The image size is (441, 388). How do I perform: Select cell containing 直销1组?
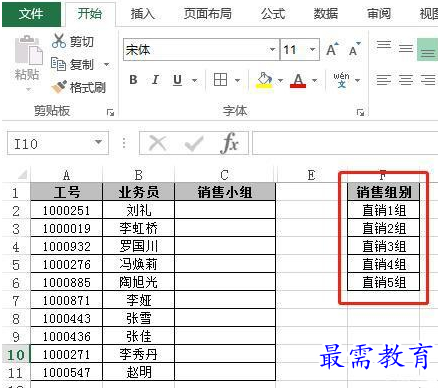[x=384, y=210]
